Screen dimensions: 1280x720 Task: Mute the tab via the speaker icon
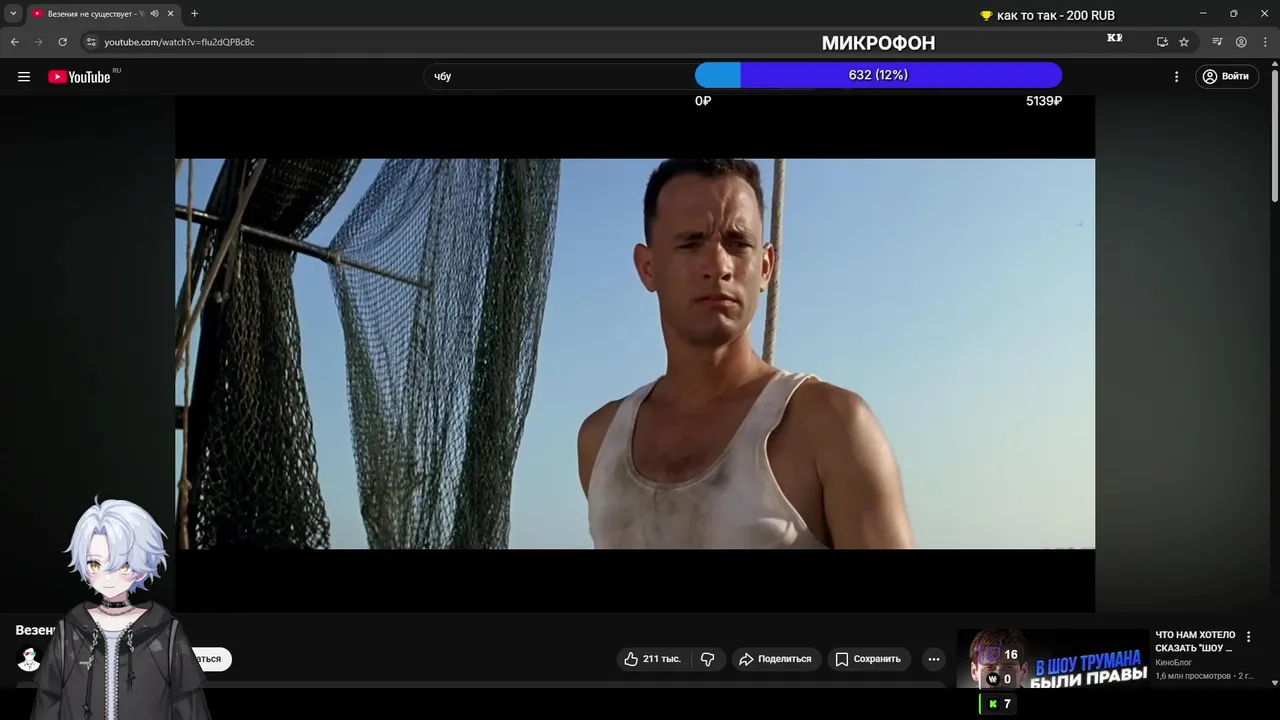click(154, 14)
